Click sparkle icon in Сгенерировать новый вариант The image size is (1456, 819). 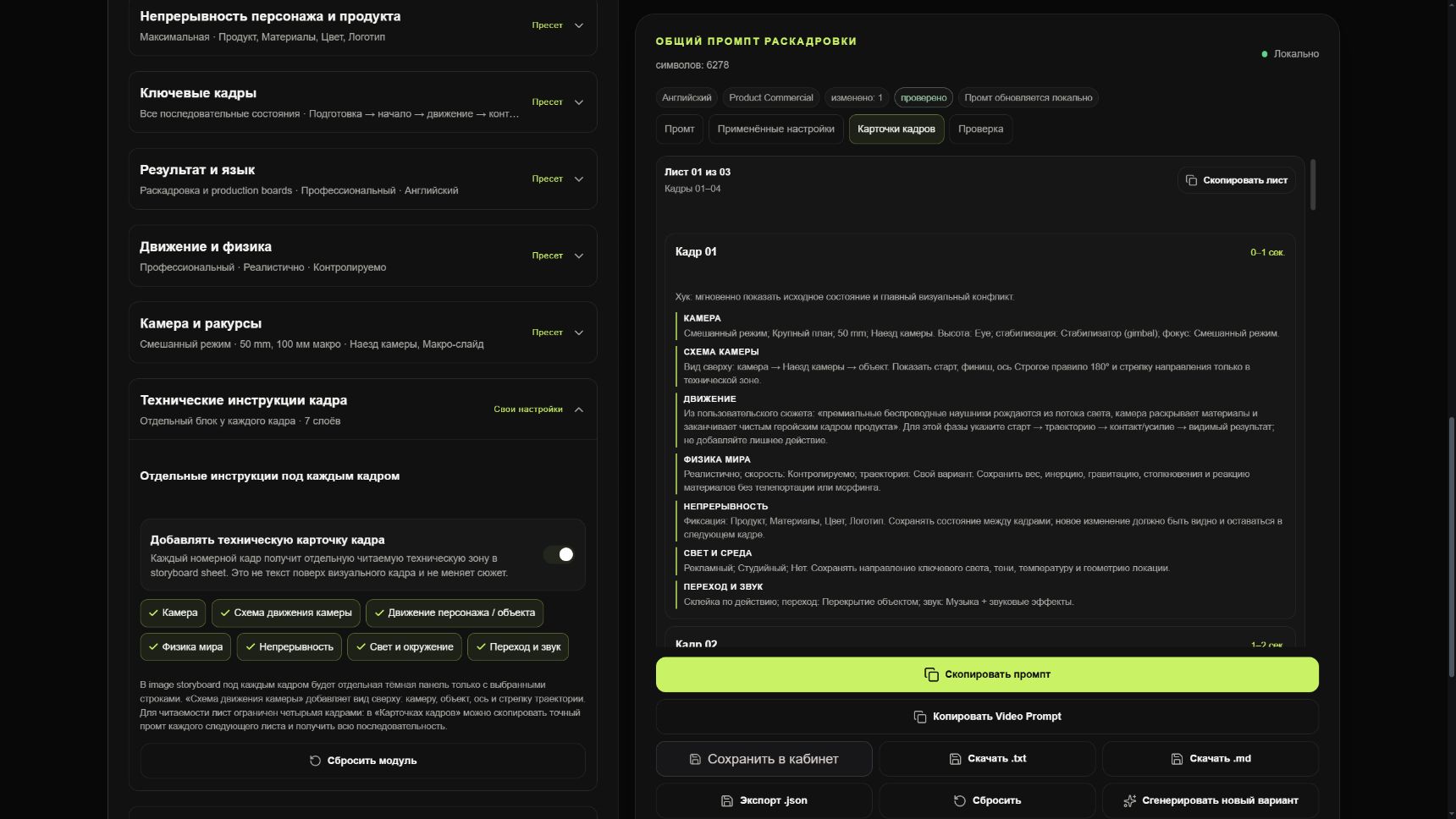pyautogui.click(x=1129, y=800)
